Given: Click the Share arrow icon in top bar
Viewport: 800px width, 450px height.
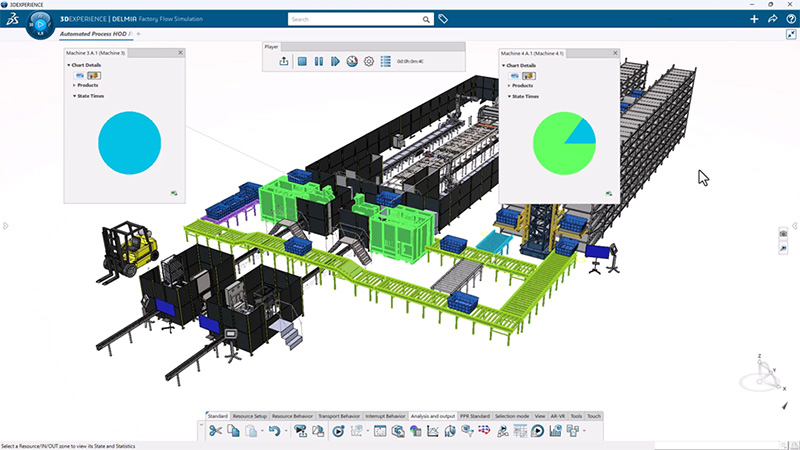Looking at the screenshot, I should (x=772, y=19).
